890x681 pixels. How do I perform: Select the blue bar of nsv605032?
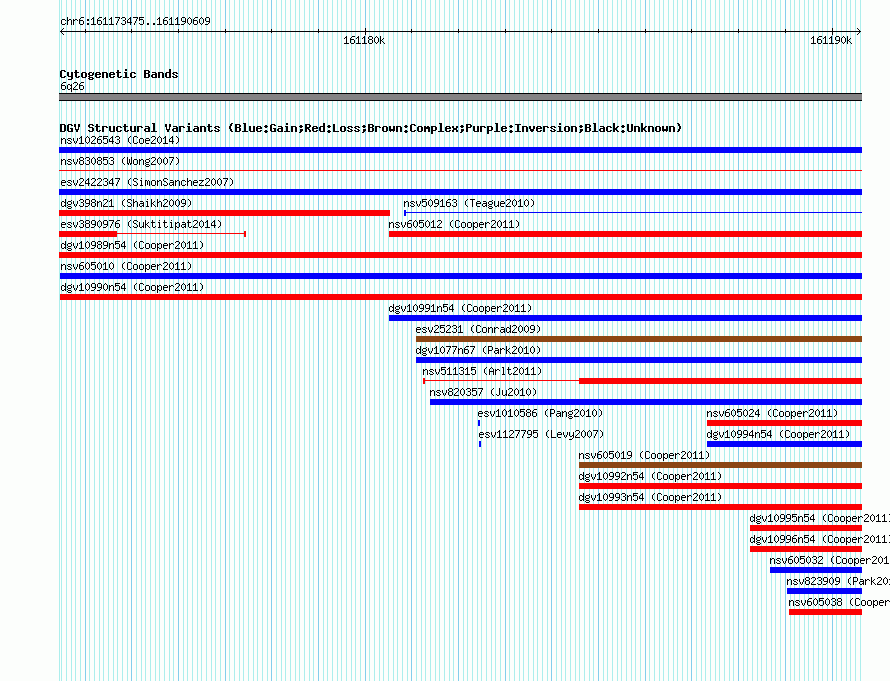tap(816, 570)
